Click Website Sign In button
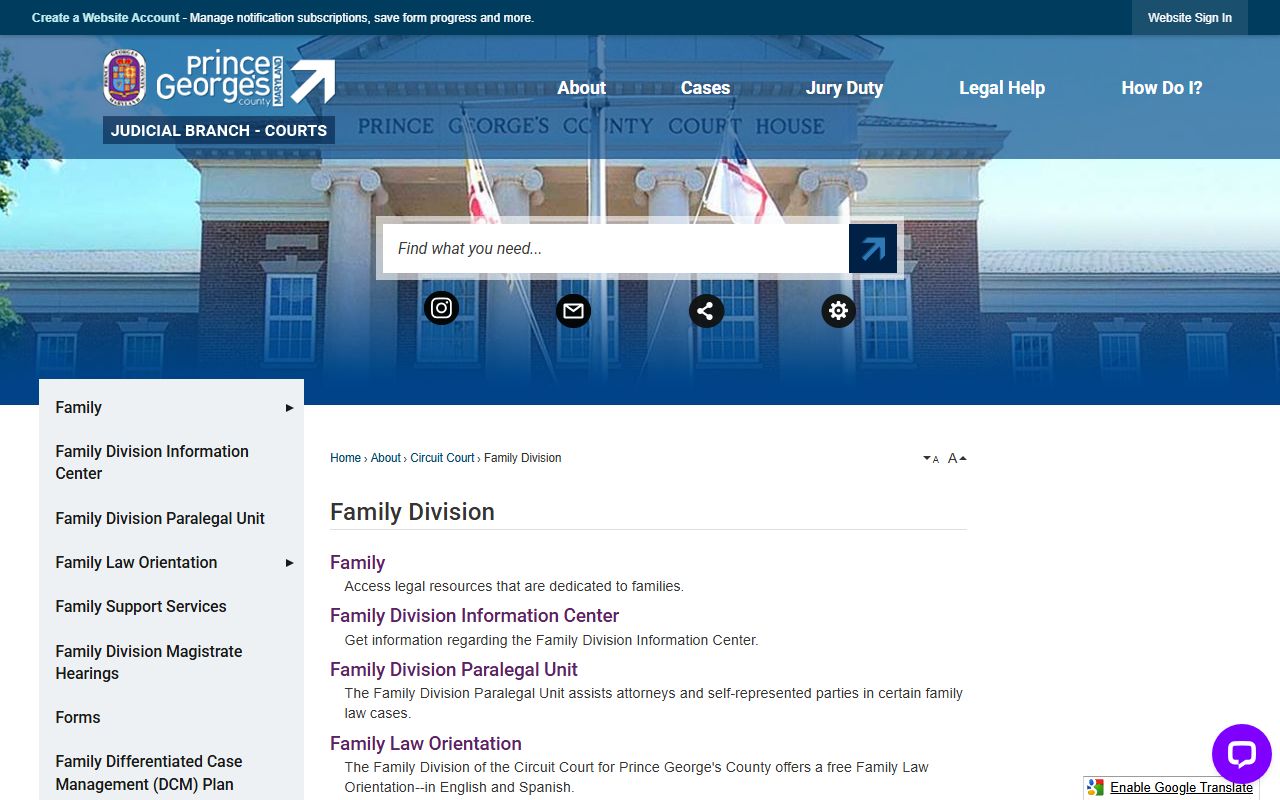This screenshot has height=800, width=1280. click(x=1189, y=18)
